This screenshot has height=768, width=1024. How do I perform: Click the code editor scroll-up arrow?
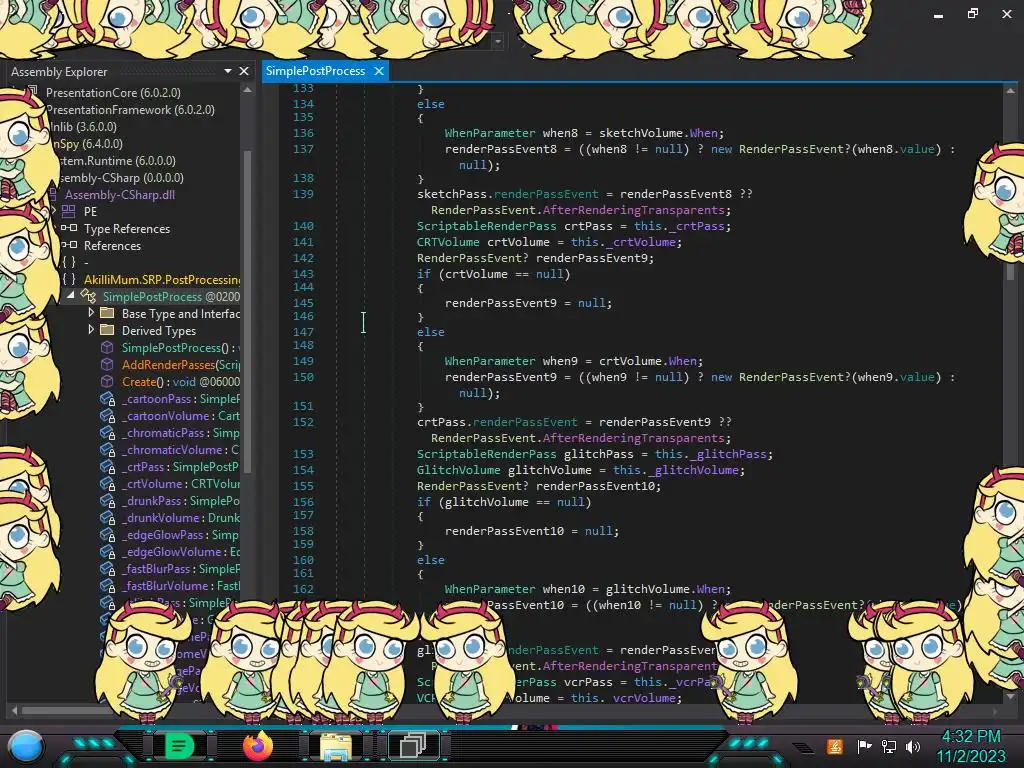coord(1010,91)
